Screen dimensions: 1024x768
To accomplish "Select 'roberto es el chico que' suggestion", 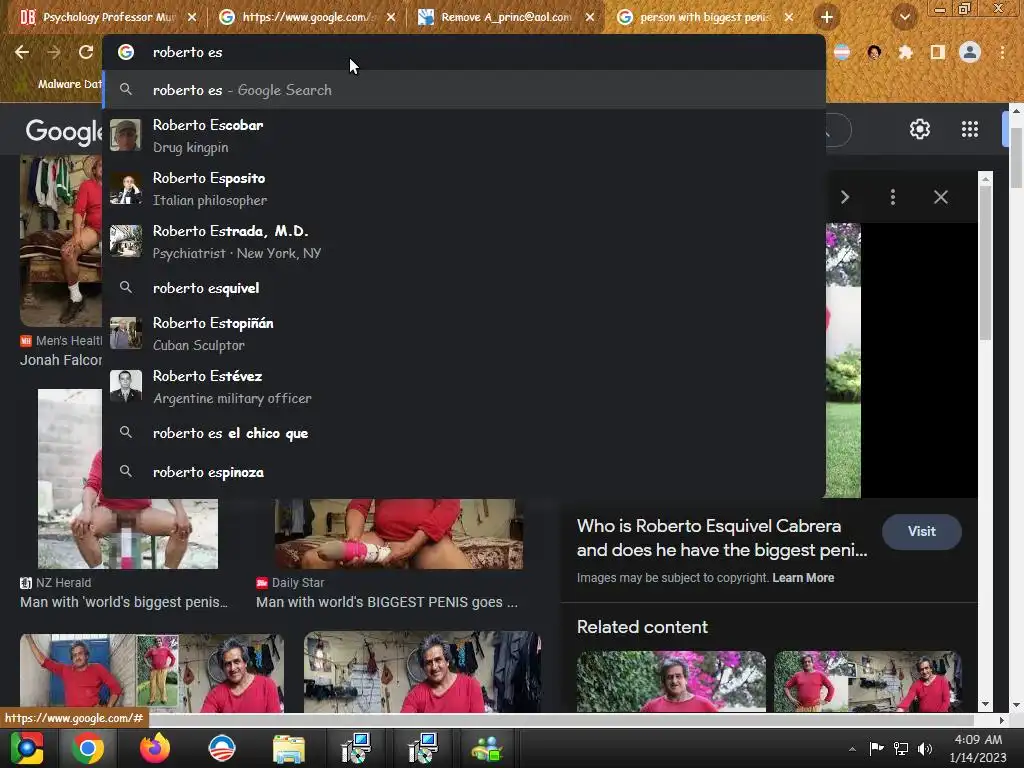I will coord(464,433).
